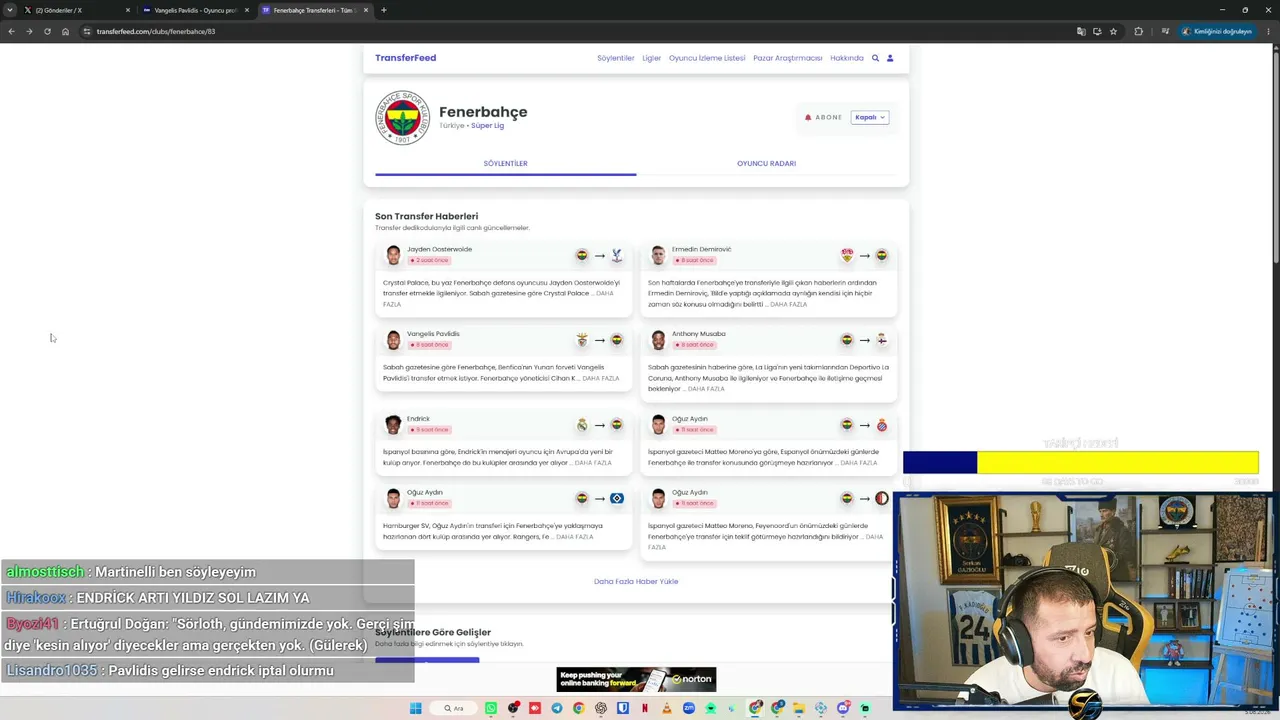Screen dimensions: 1280x720
Task: Open Oyuncu İzleme Listesi in navigation
Action: point(707,58)
